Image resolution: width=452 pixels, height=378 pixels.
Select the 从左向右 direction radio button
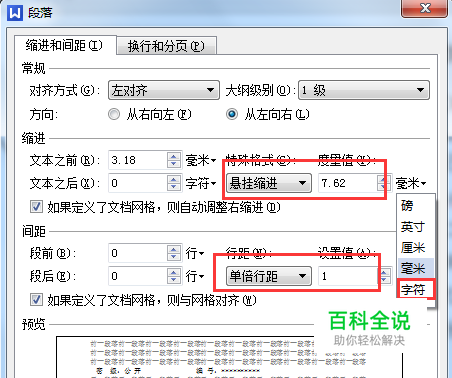point(232,115)
